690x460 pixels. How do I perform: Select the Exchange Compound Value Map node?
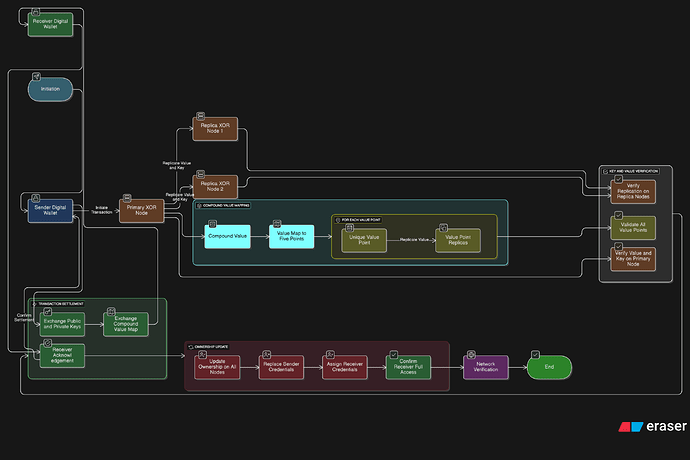126,324
